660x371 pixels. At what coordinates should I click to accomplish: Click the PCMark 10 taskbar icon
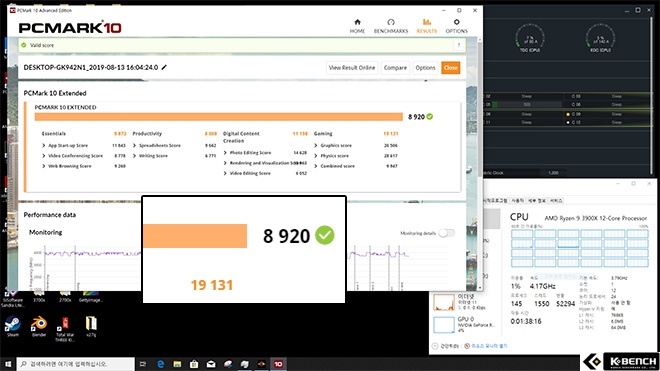pos(278,364)
